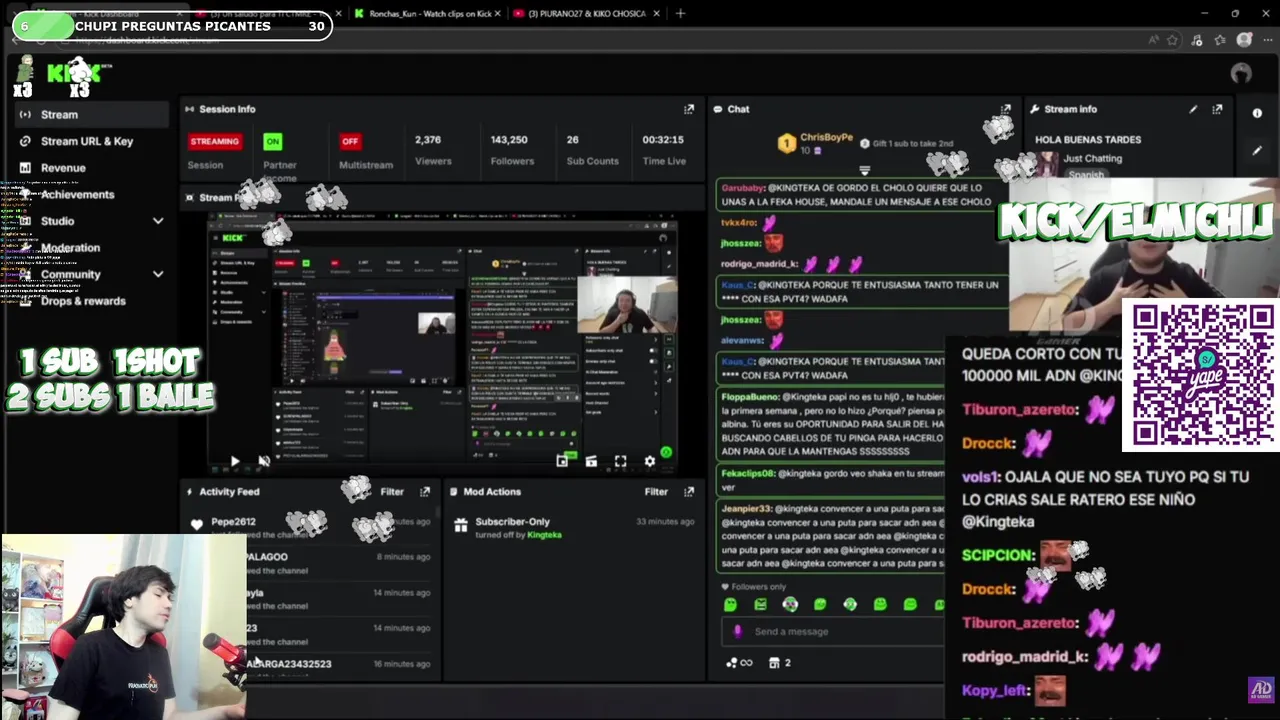Screen dimensions: 1280x720
Task: Open ChrisBoyPe top gifter profile
Action: click(x=826, y=137)
